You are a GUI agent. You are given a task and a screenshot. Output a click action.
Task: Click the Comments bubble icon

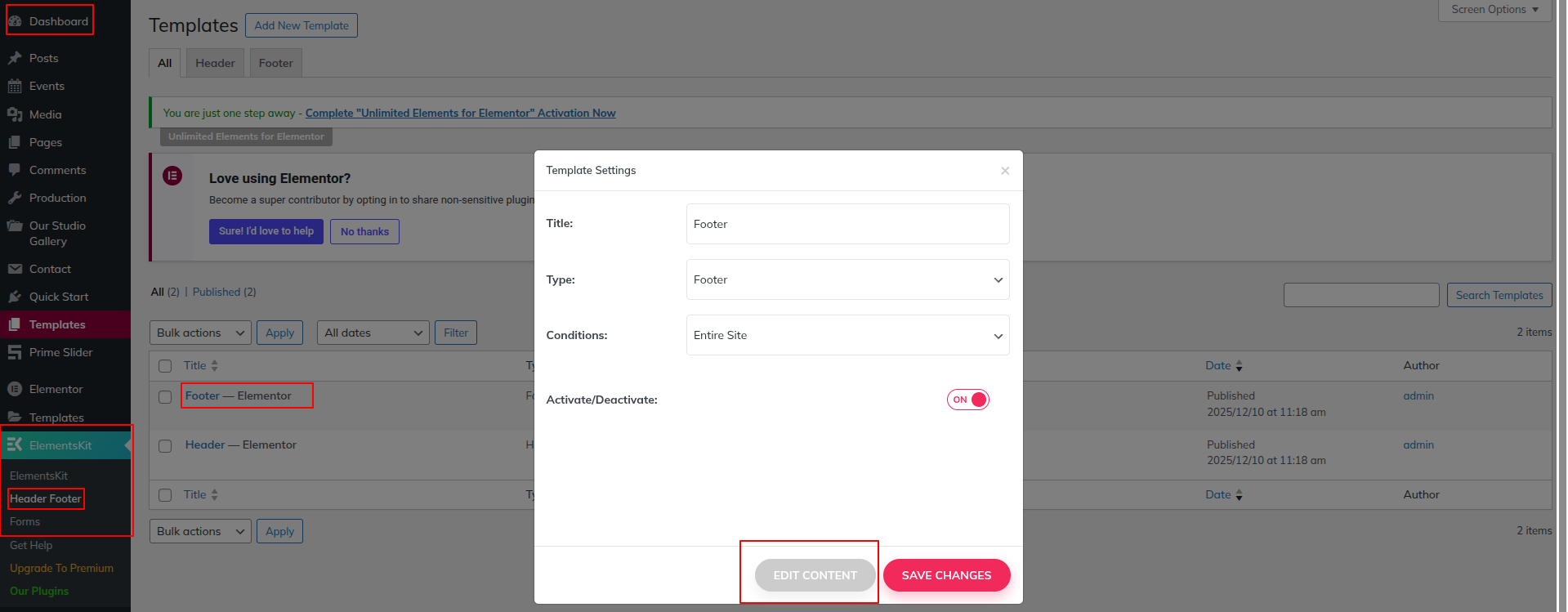15,170
